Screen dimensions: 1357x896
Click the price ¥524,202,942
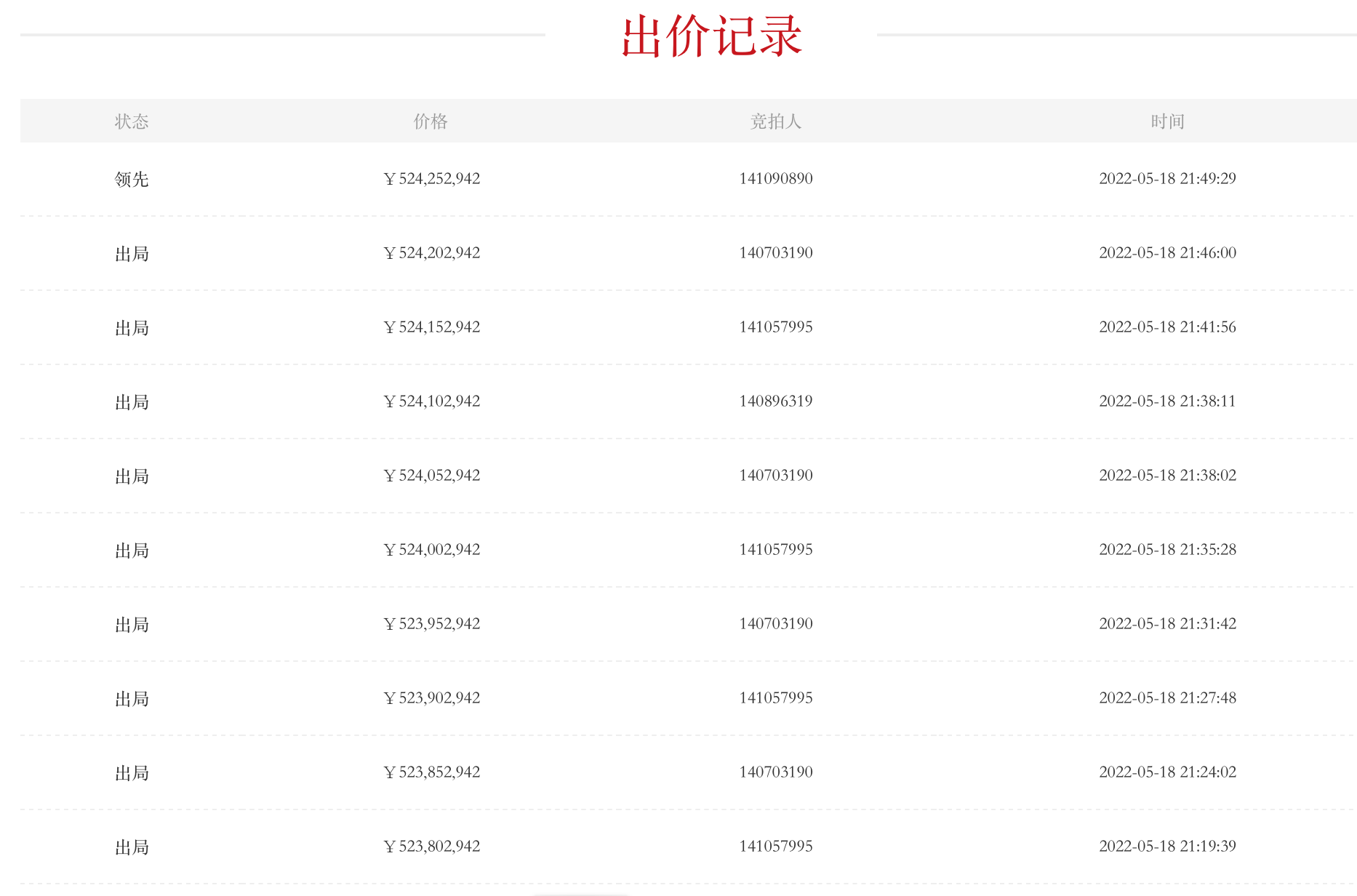coord(432,253)
